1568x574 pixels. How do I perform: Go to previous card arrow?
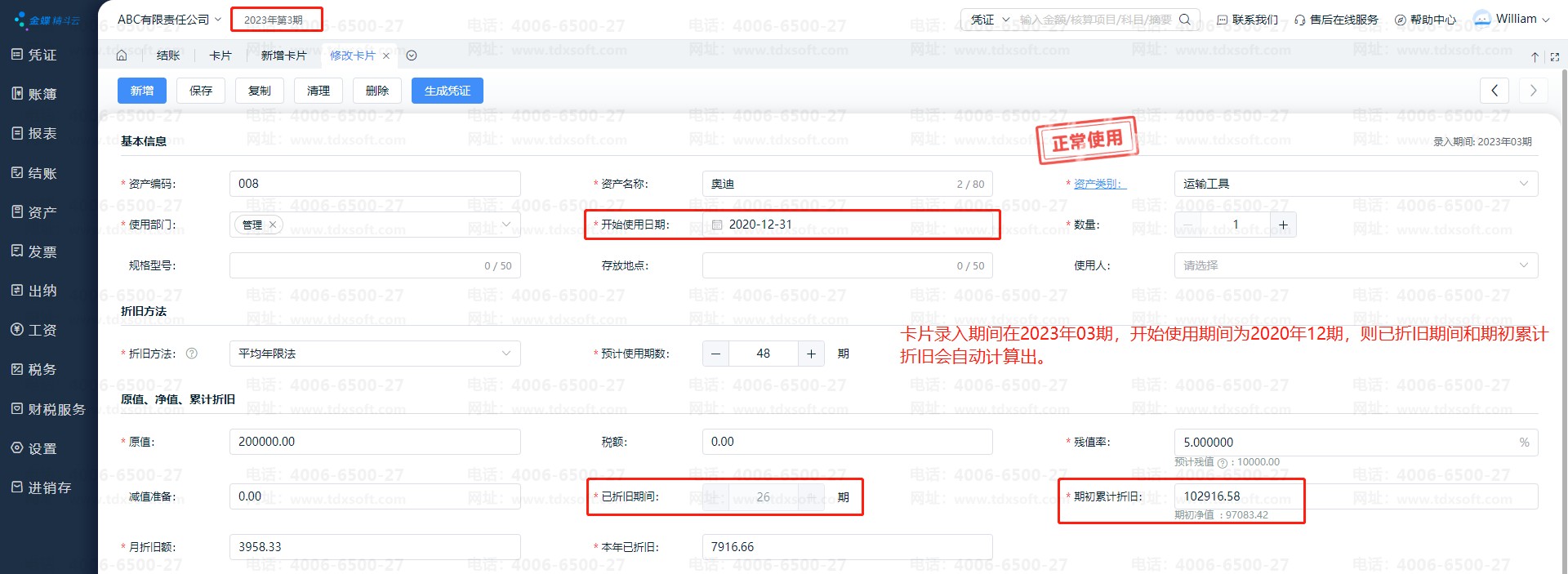[x=1494, y=91]
